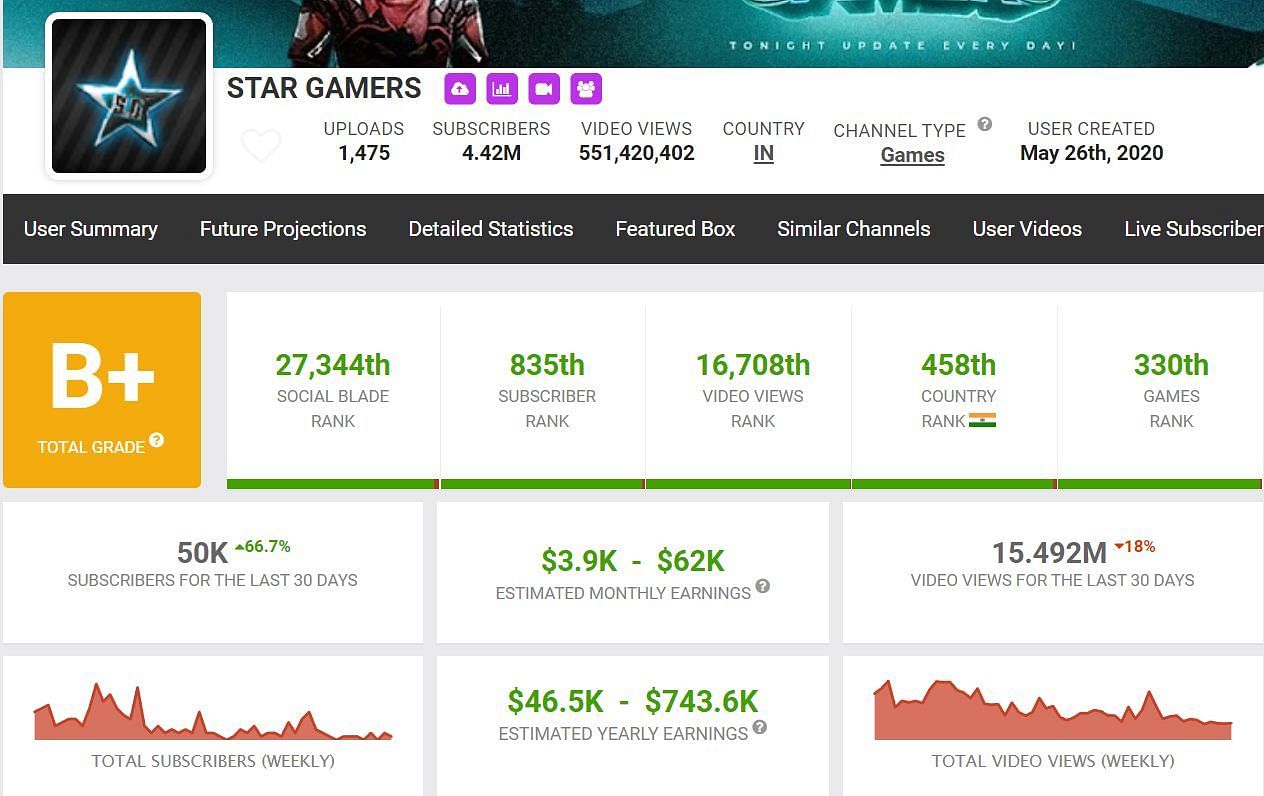Viewport: 1264px width, 796px height.
Task: Click the Games channel type link
Action: (x=913, y=155)
